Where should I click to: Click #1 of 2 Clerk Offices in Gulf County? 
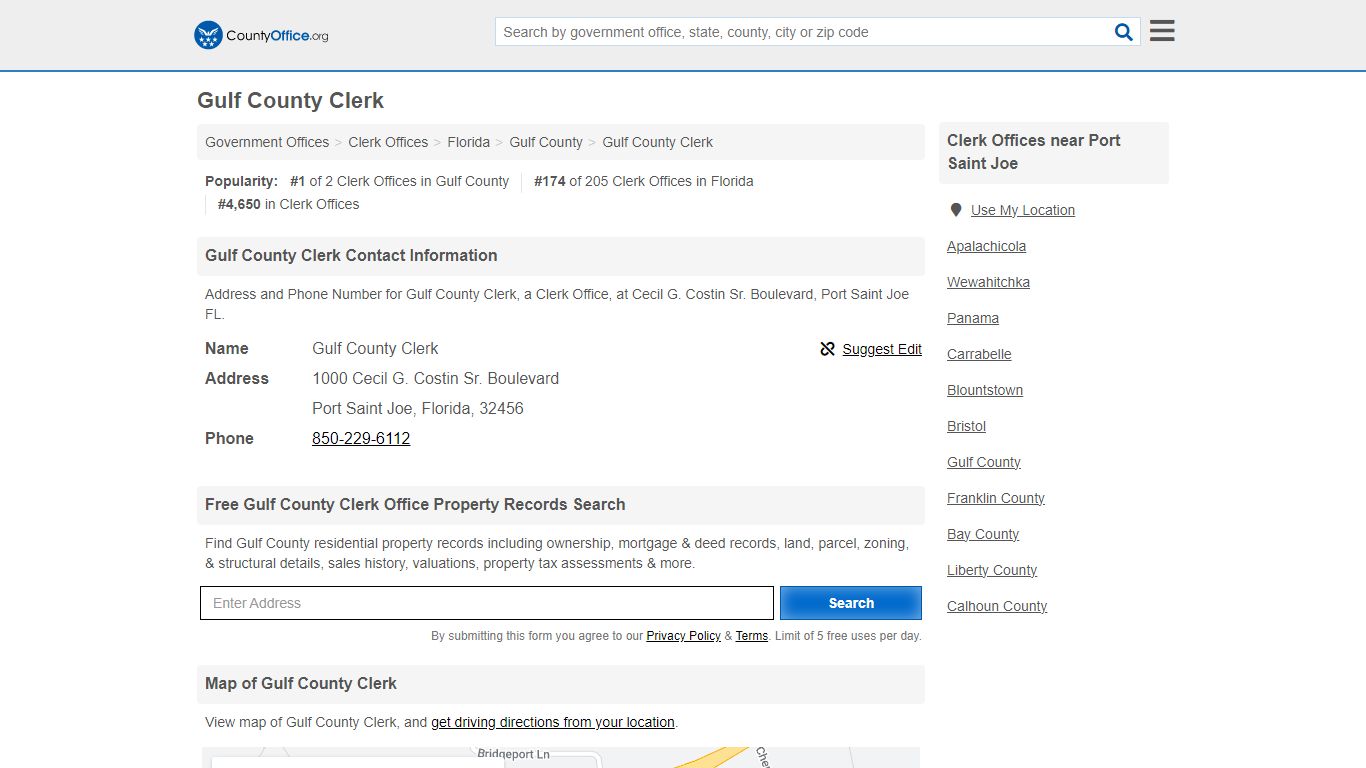(x=399, y=181)
